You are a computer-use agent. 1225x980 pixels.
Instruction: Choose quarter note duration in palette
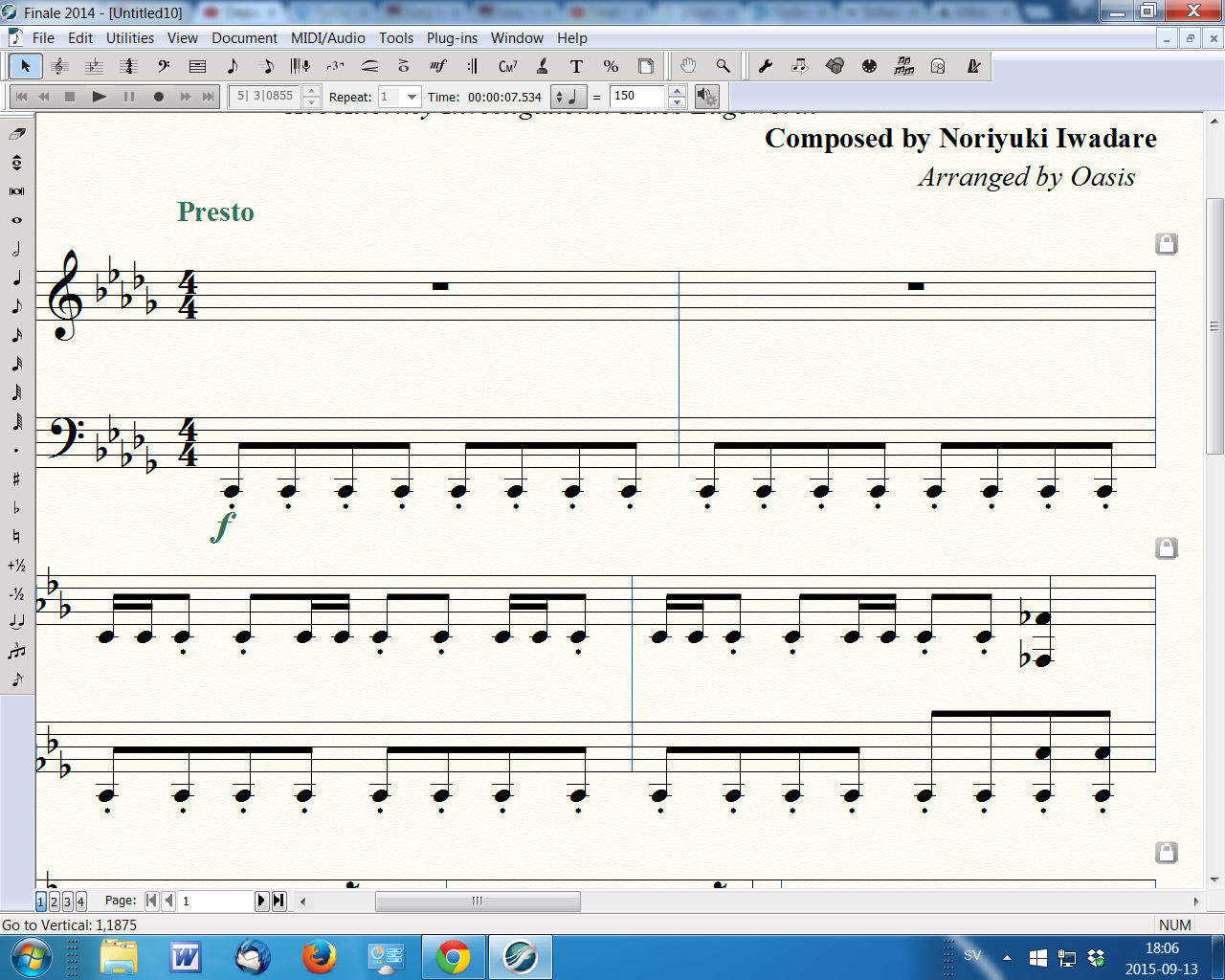click(16, 278)
